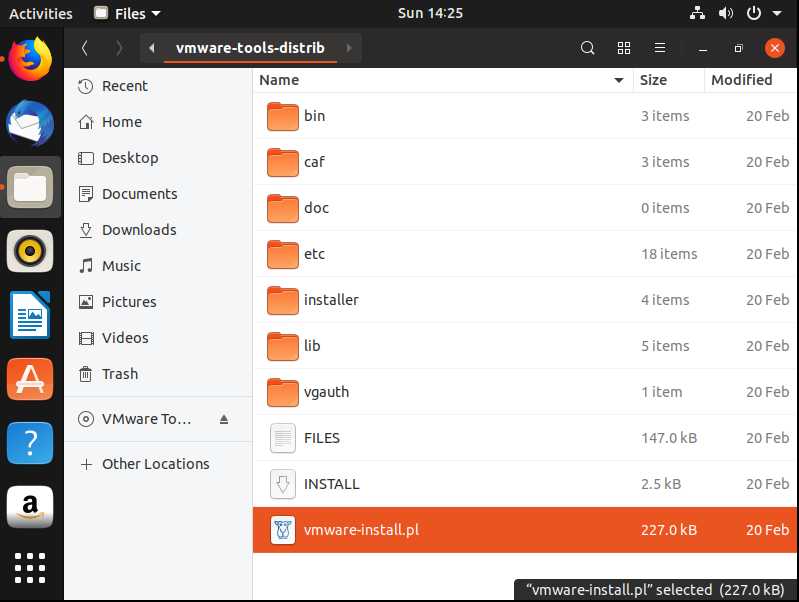
Task: Click the 2.5 kB size value
Action: (x=661, y=484)
